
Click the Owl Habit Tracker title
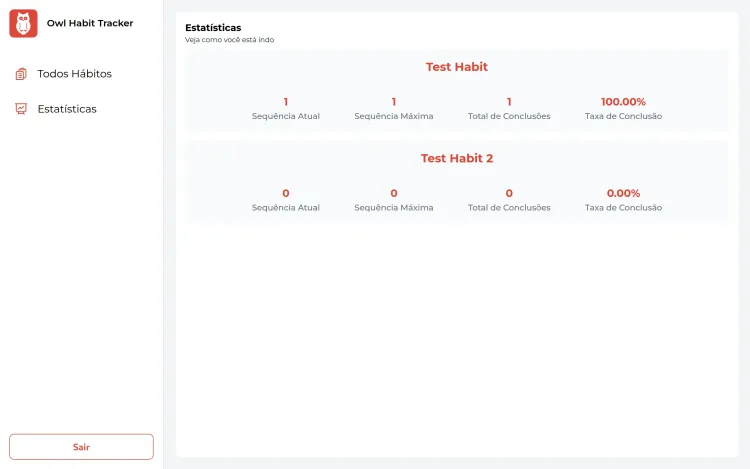[x=90, y=23]
